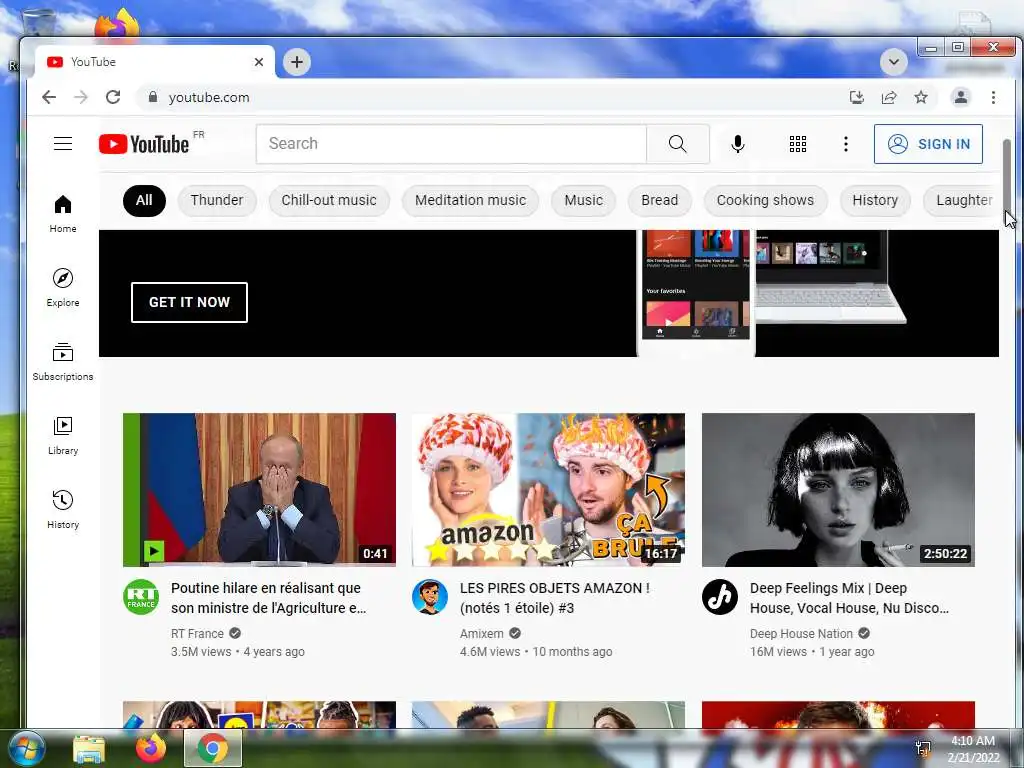Select the Cooking shows chip
The height and width of the screenshot is (768, 1024).
click(x=765, y=200)
